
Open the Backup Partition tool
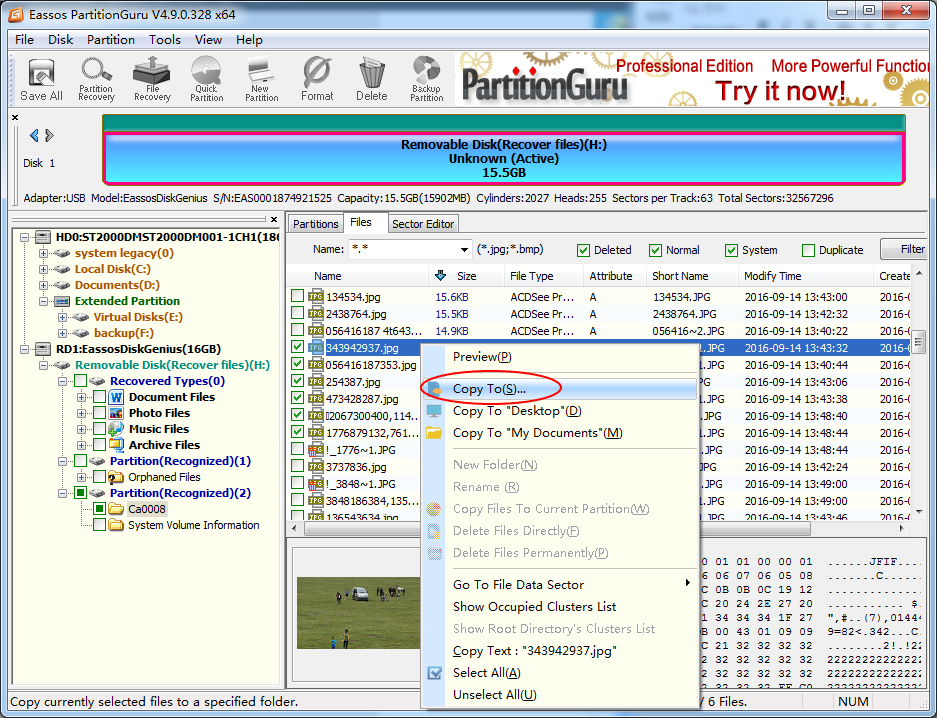[426, 79]
